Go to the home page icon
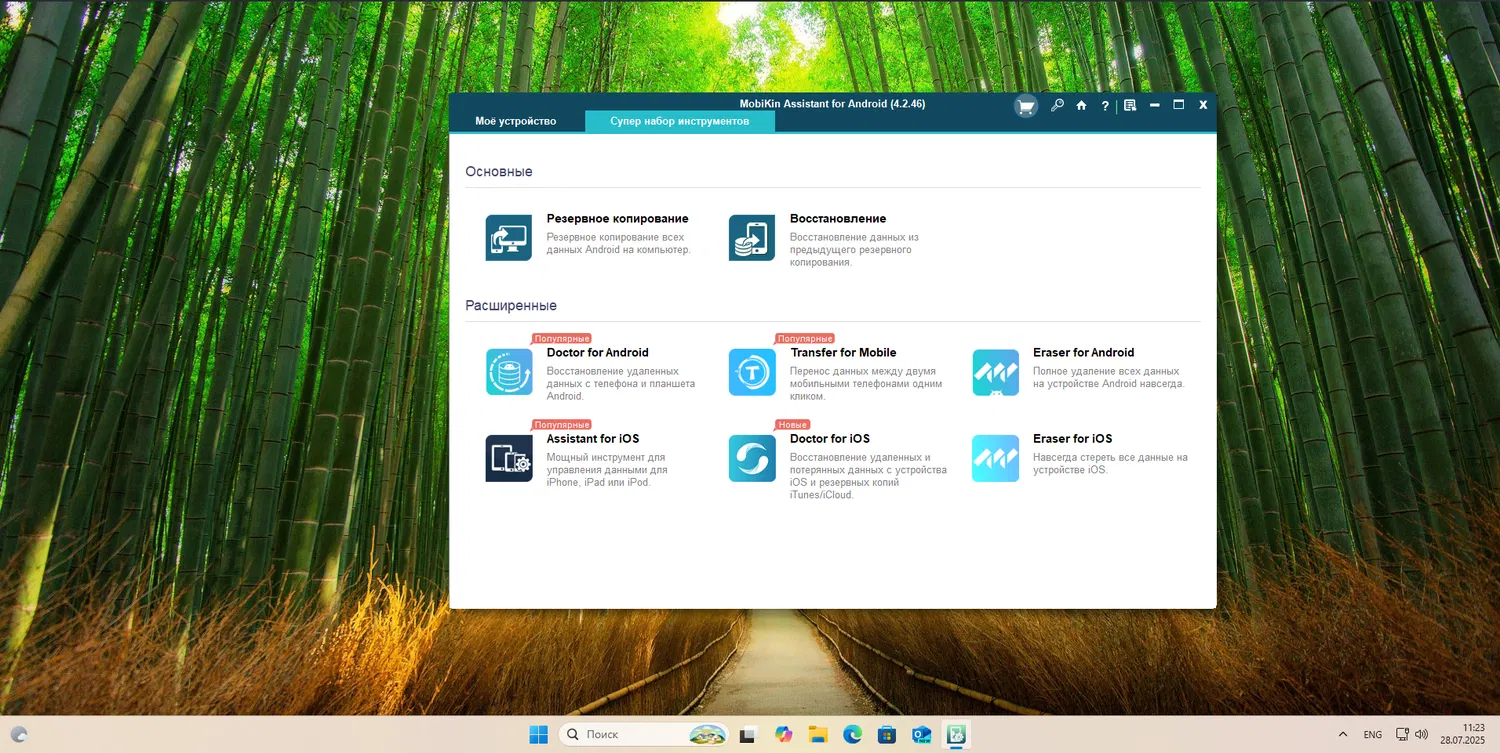The image size is (1500, 753). click(x=1081, y=105)
